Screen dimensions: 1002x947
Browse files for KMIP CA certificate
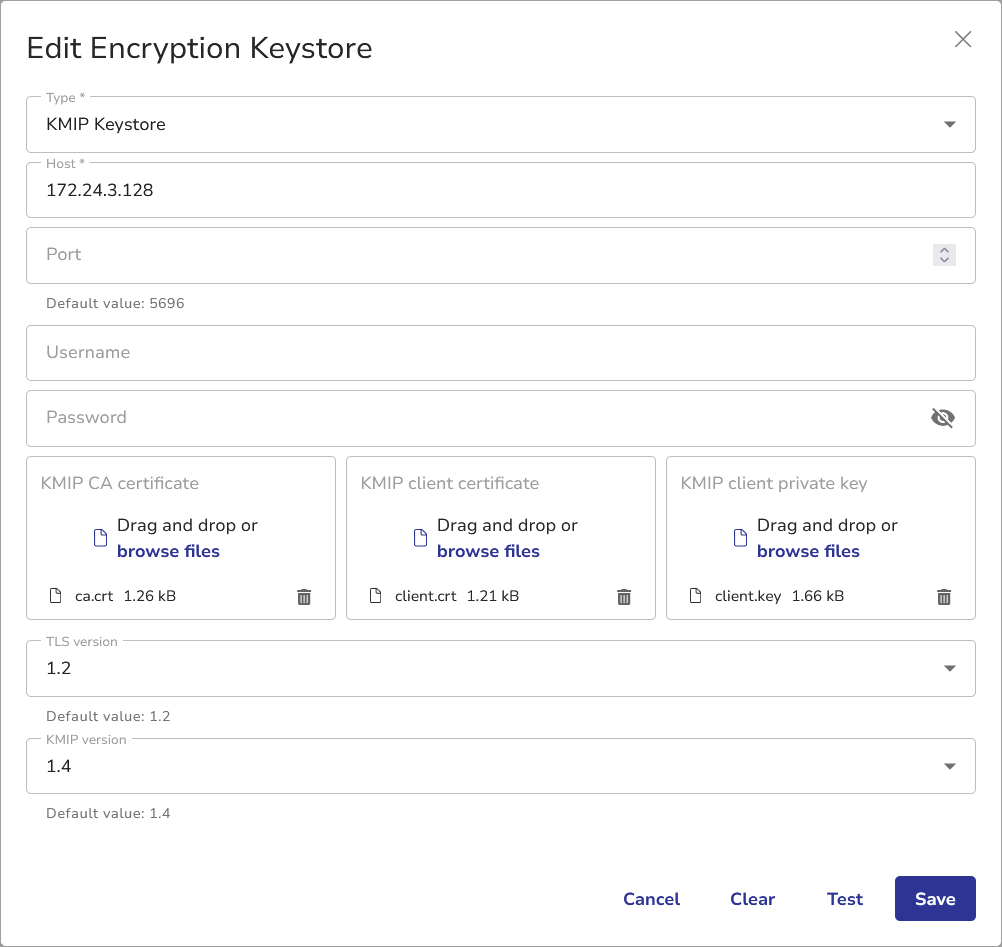(168, 551)
